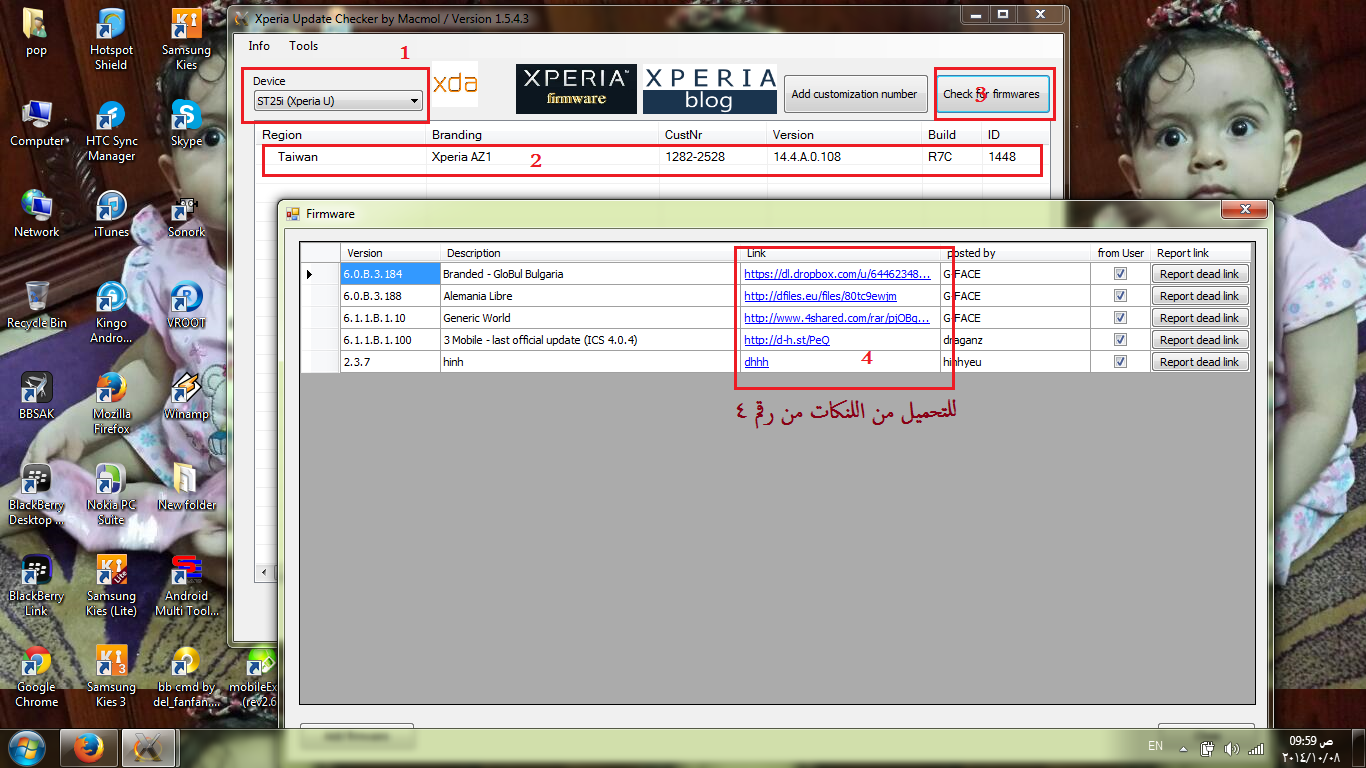Report dead link for 3 Mobile firmware
Viewport: 1366px width, 768px height.
tap(1199, 340)
